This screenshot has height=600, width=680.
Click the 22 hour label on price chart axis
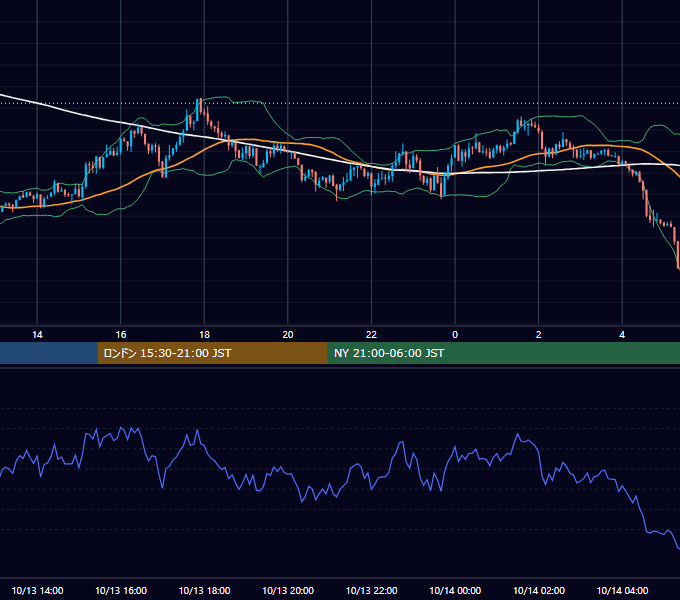[x=372, y=335]
